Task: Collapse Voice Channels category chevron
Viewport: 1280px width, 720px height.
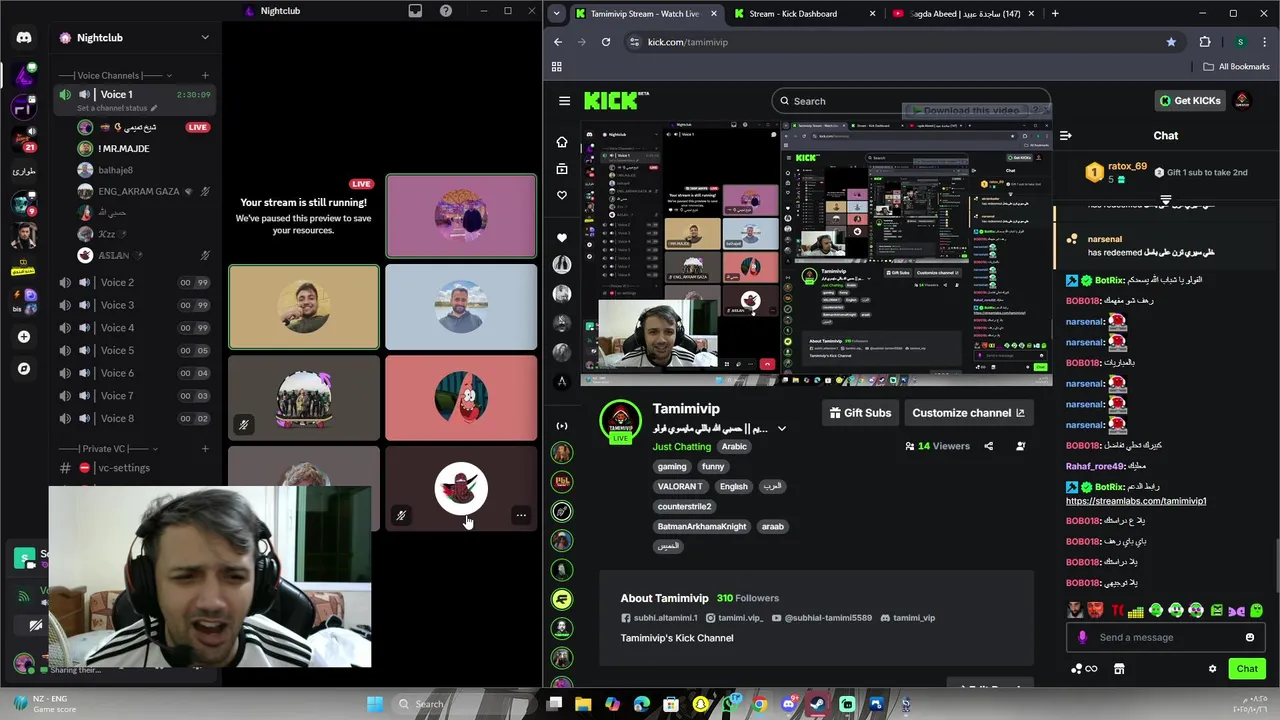Action: click(x=169, y=76)
